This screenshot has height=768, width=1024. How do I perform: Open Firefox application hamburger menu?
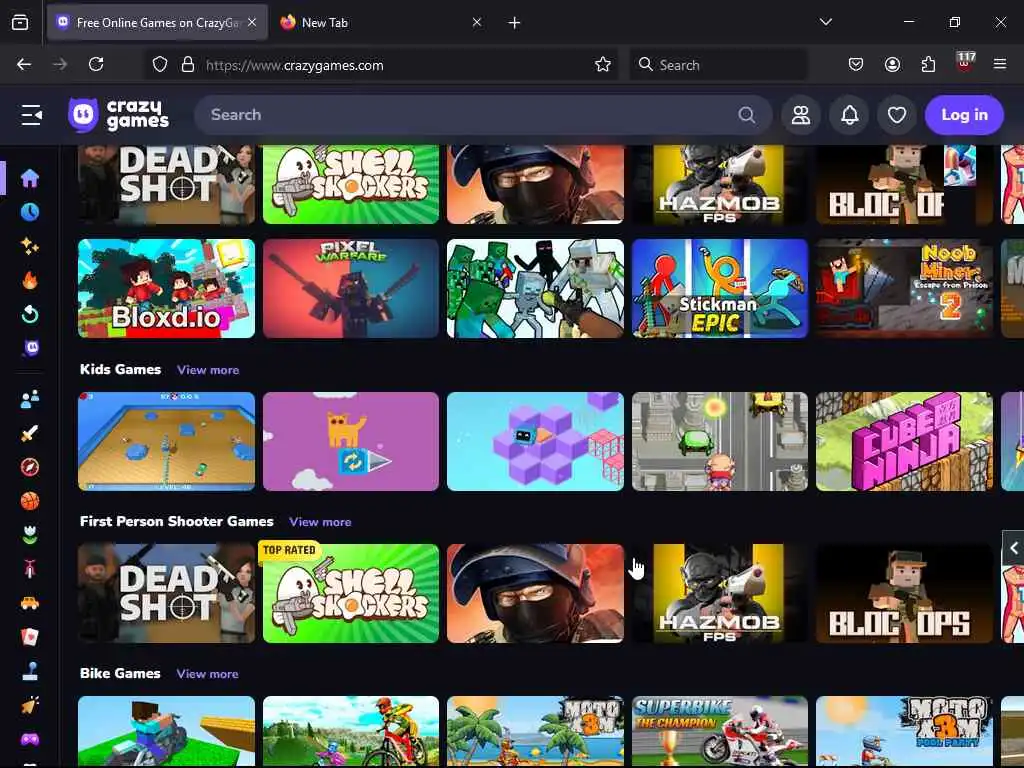[999, 64]
